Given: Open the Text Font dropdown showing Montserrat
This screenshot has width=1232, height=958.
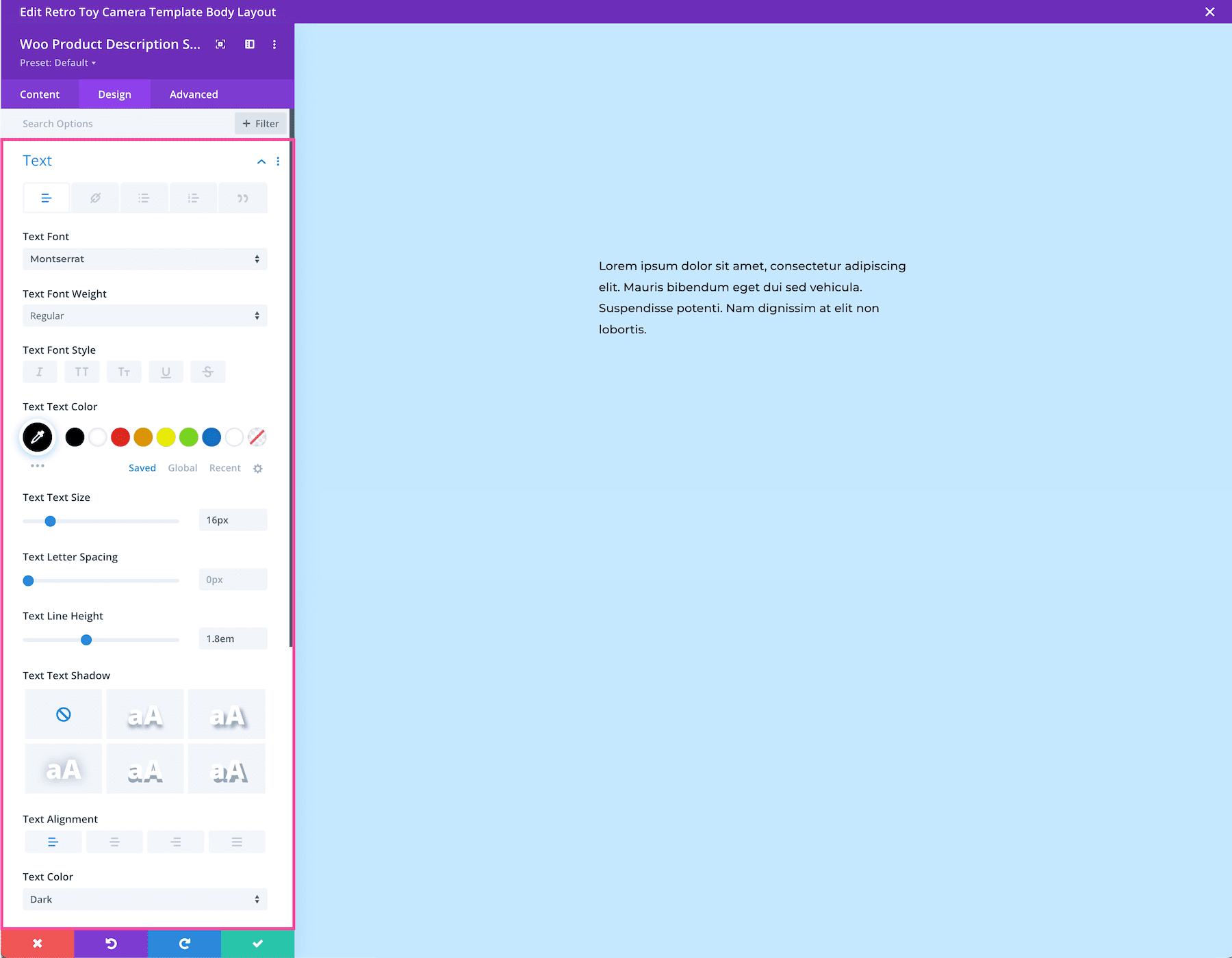Looking at the screenshot, I should pos(144,259).
